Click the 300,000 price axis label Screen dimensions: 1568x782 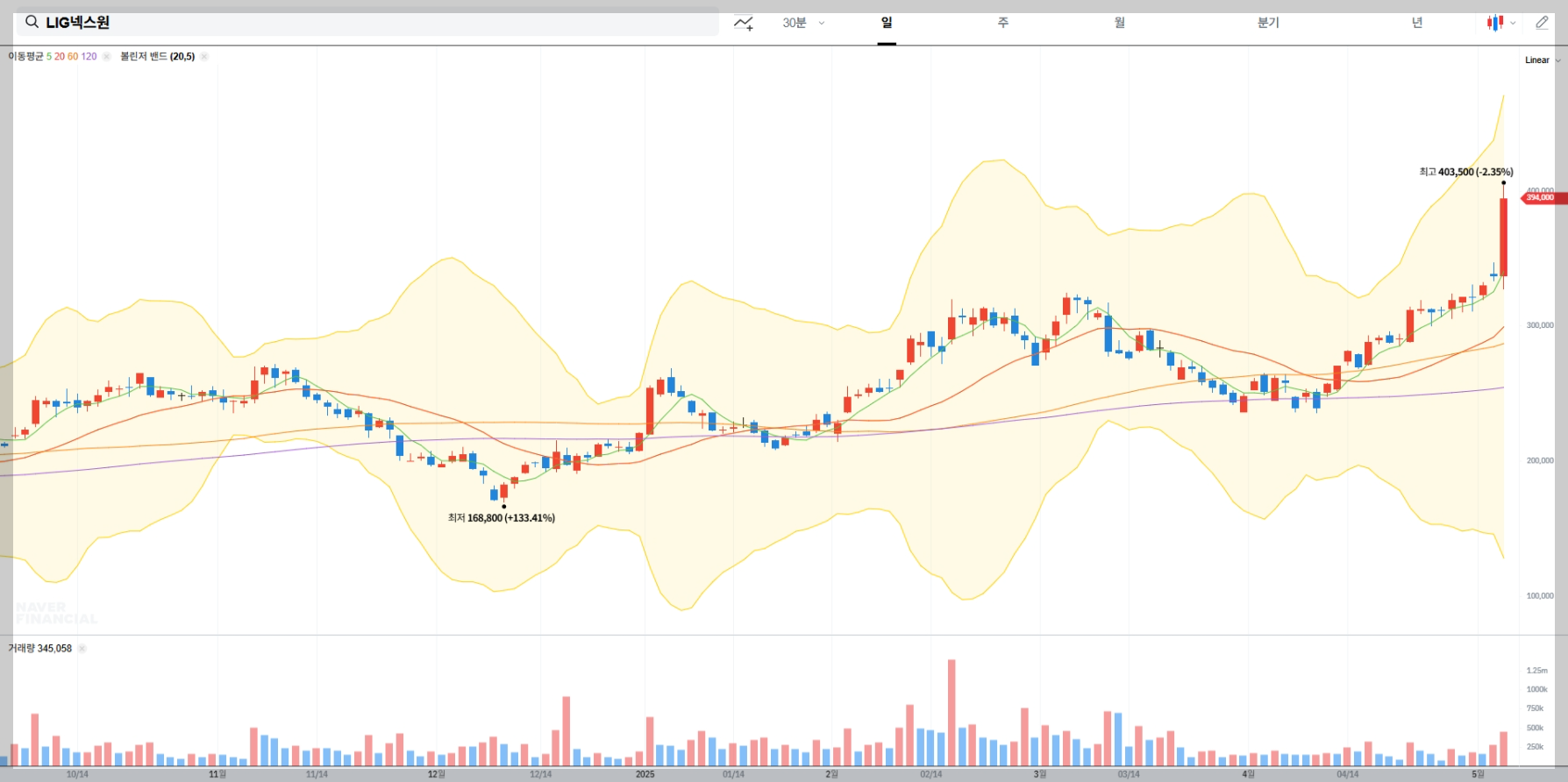pyautogui.click(x=1540, y=325)
